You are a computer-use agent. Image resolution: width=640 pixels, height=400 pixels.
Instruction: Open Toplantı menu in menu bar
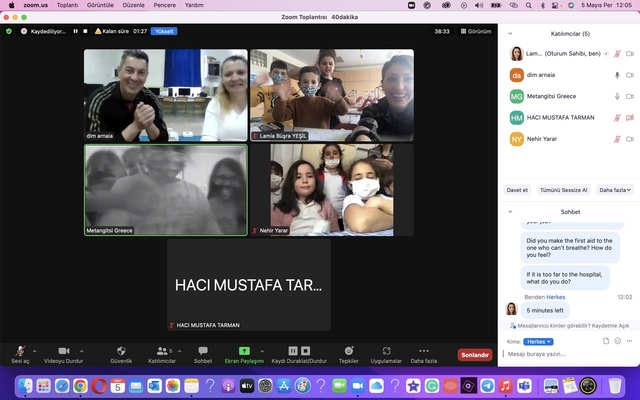tap(67, 5)
